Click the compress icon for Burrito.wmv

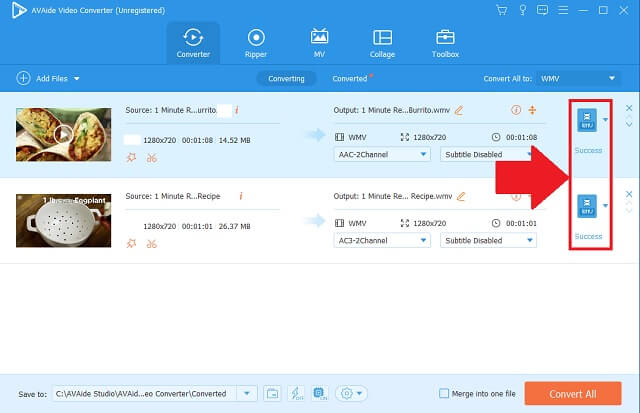pos(532,110)
